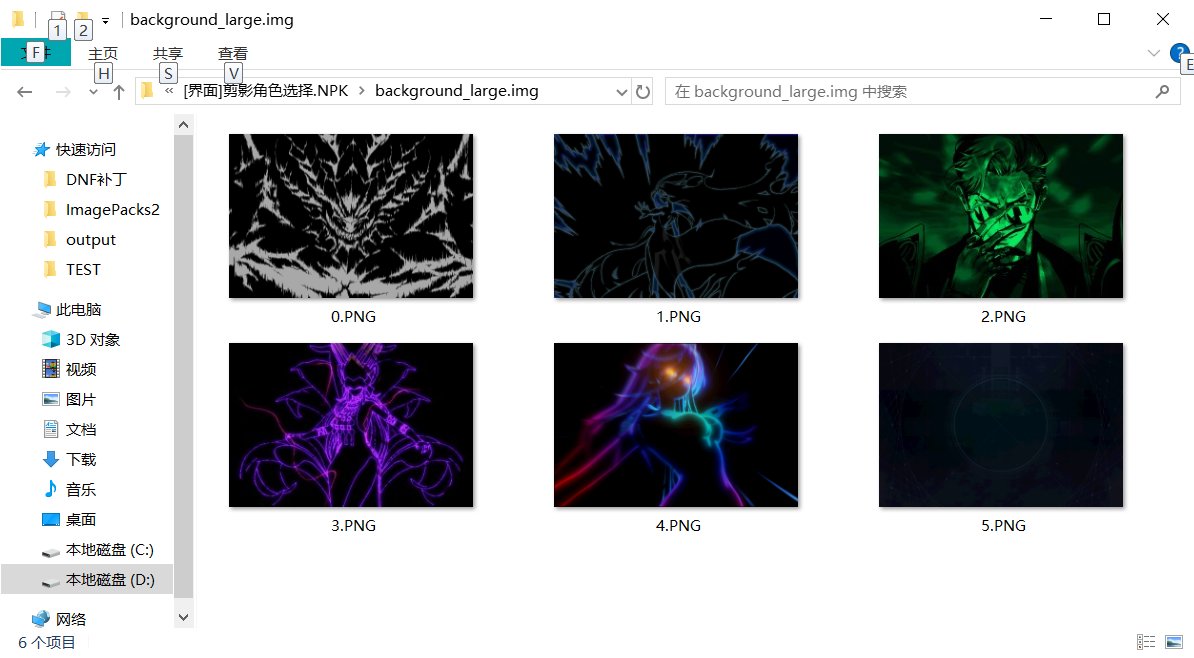Click the quick access new folder icon
The width and height of the screenshot is (1194, 658).
(82, 19)
